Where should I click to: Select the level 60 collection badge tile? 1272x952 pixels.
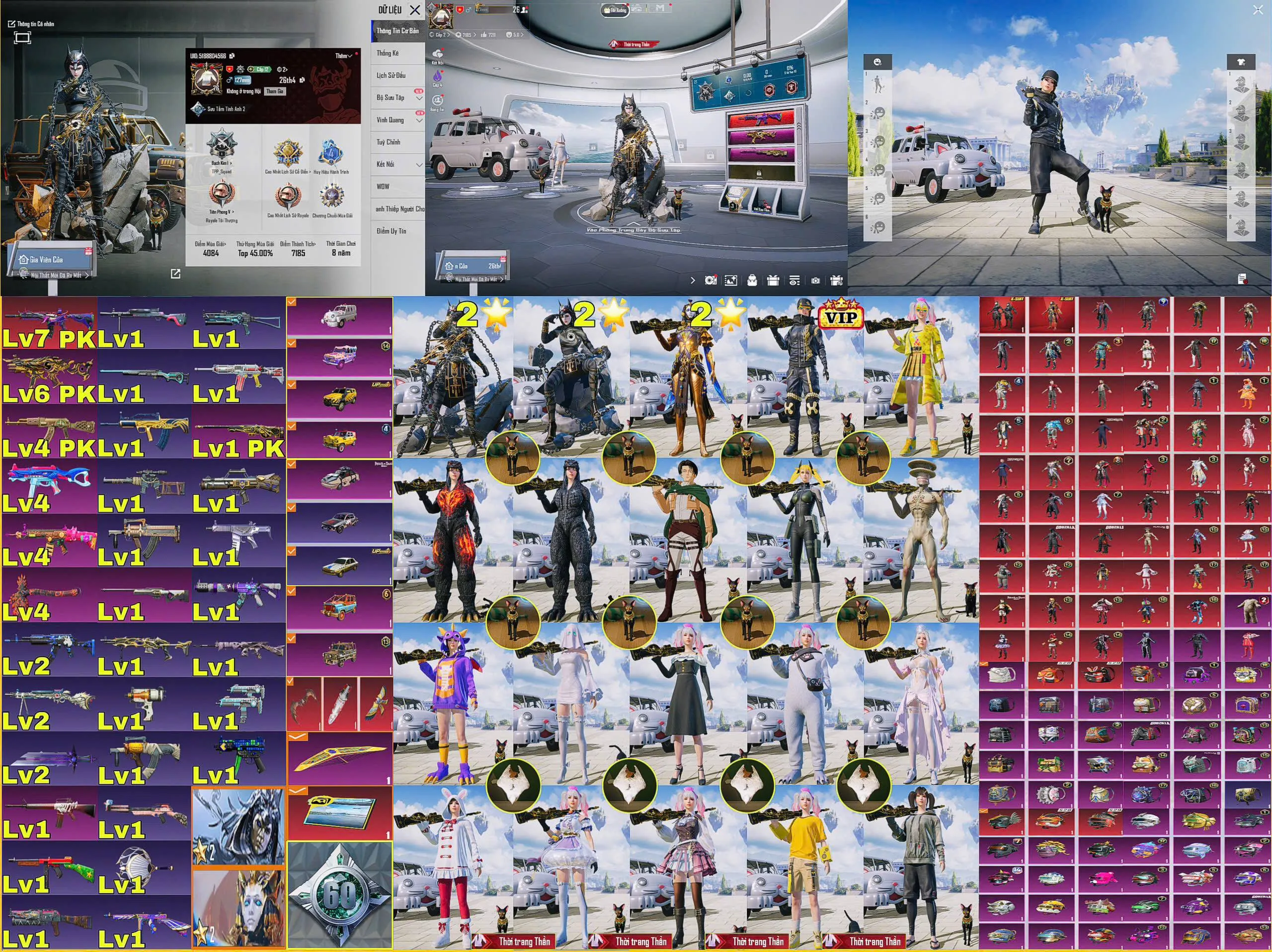339,896
